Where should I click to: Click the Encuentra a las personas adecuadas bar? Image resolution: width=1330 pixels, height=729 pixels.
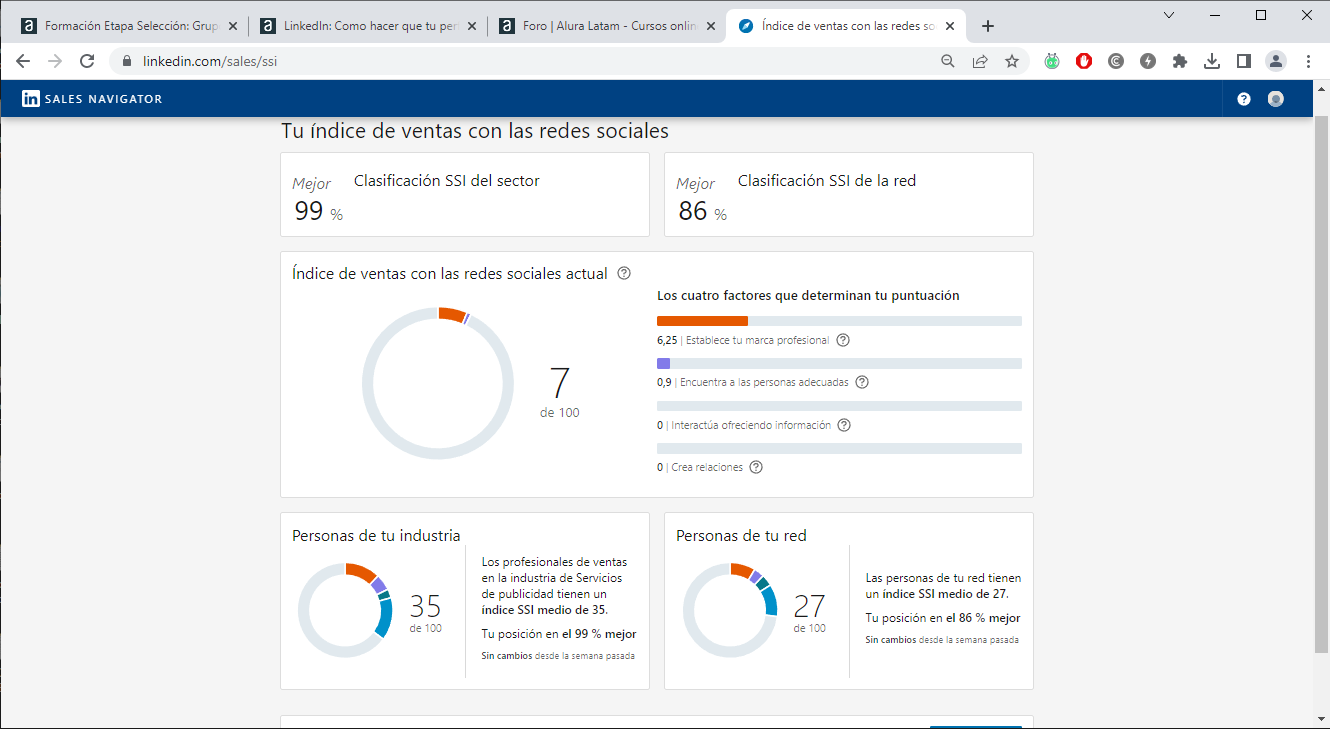click(x=839, y=363)
